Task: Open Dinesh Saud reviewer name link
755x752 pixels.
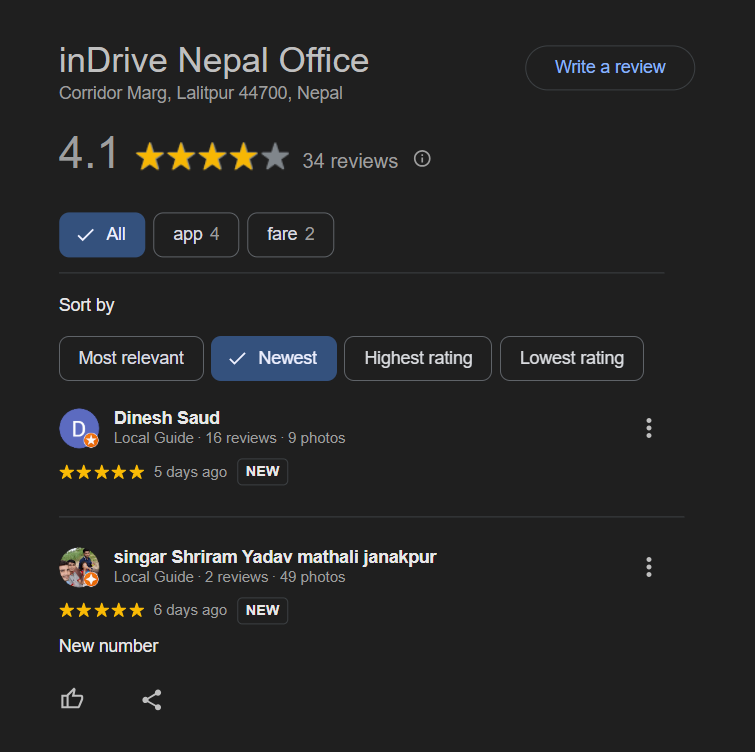Action: 167,418
